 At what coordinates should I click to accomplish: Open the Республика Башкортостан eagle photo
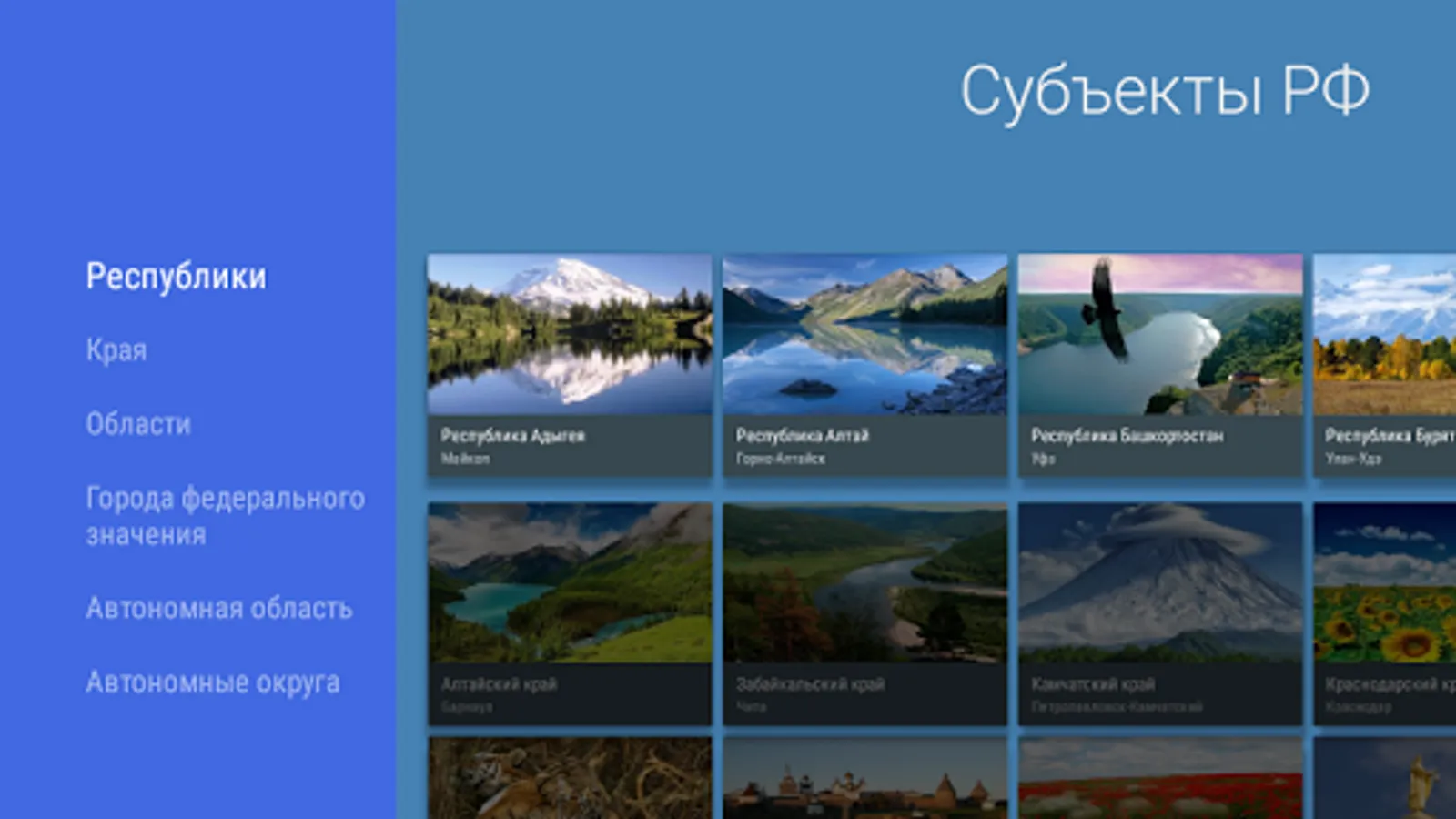click(x=1160, y=334)
